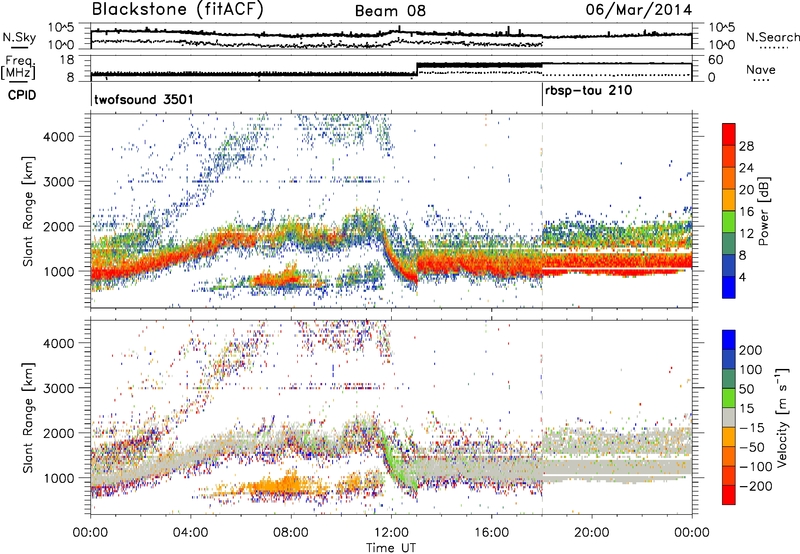Select the "Beam 08" heading
This screenshot has width=800, height=554.
pos(390,11)
